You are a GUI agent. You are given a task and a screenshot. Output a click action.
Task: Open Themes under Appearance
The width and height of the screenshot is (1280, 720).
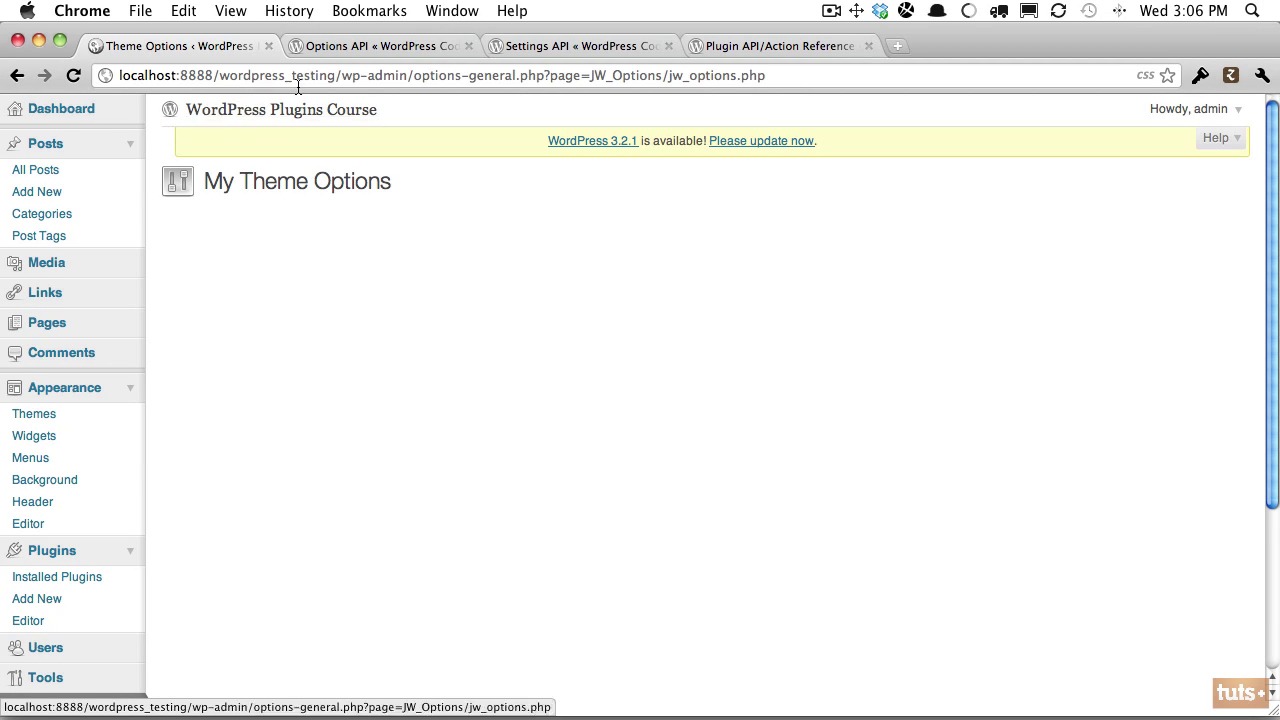point(34,414)
